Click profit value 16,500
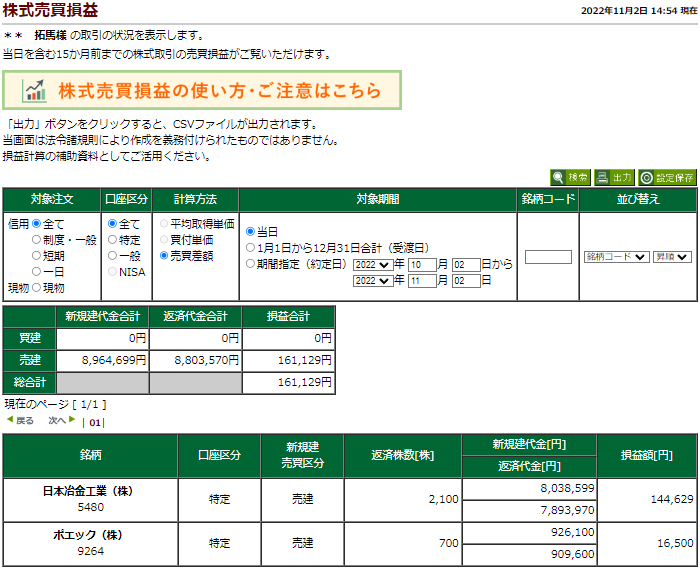Viewport: 700px width, 570px height. coord(675,543)
